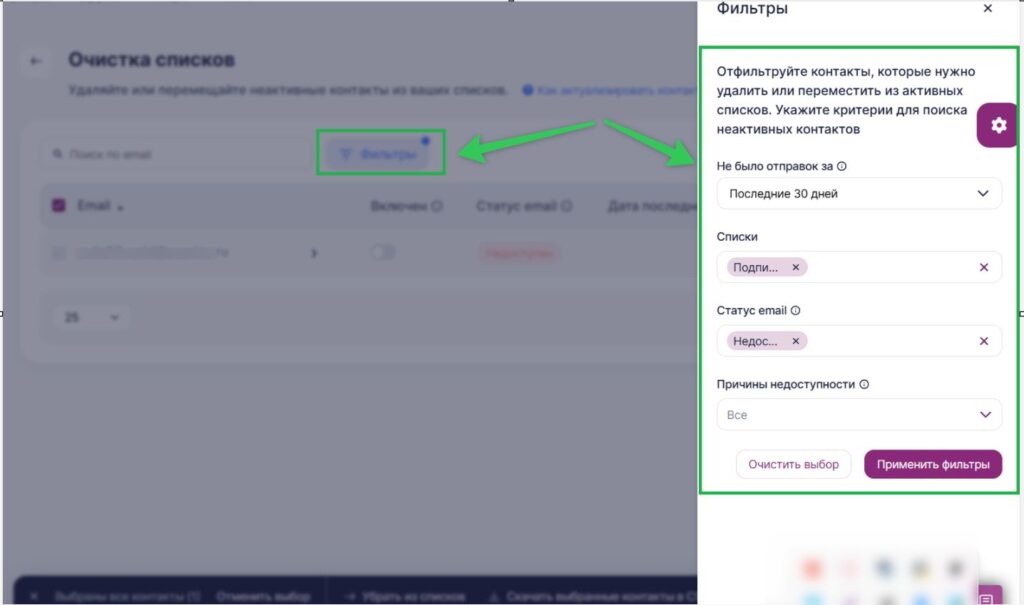Click the Очистить выбор button
The image size is (1024, 605).
point(793,465)
